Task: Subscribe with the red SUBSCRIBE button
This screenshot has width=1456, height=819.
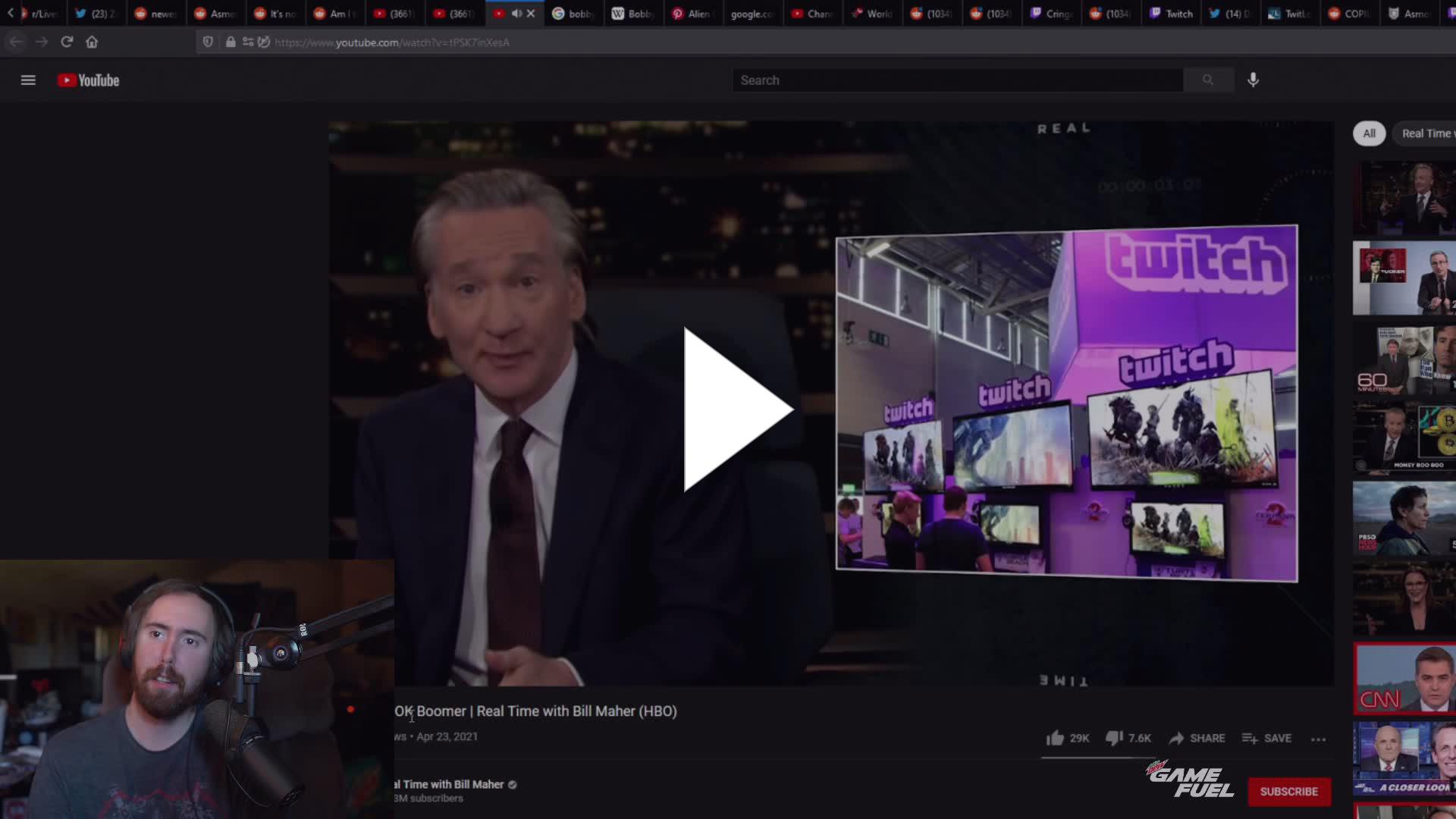Action: point(1289,792)
